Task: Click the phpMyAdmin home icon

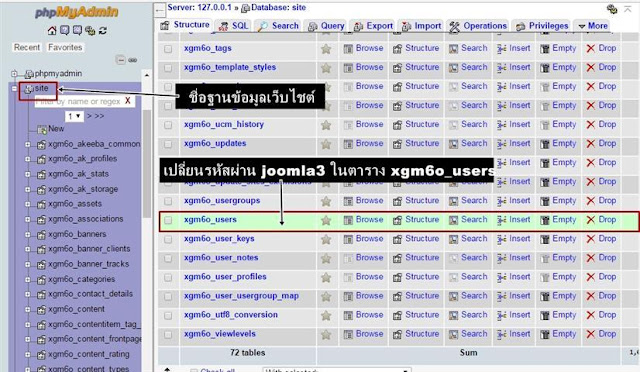Action: pos(52,31)
